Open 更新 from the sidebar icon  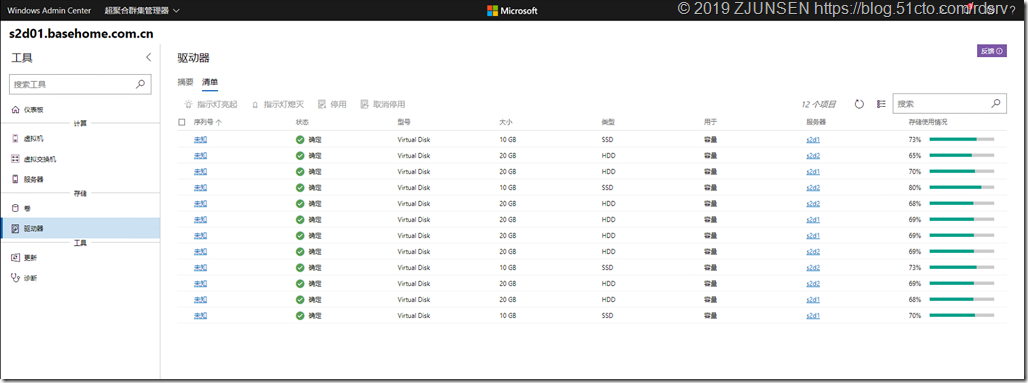point(16,258)
